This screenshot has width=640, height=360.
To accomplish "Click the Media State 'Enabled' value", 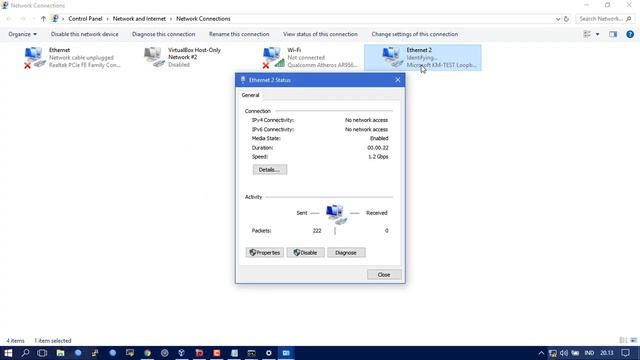I will [x=379, y=138].
